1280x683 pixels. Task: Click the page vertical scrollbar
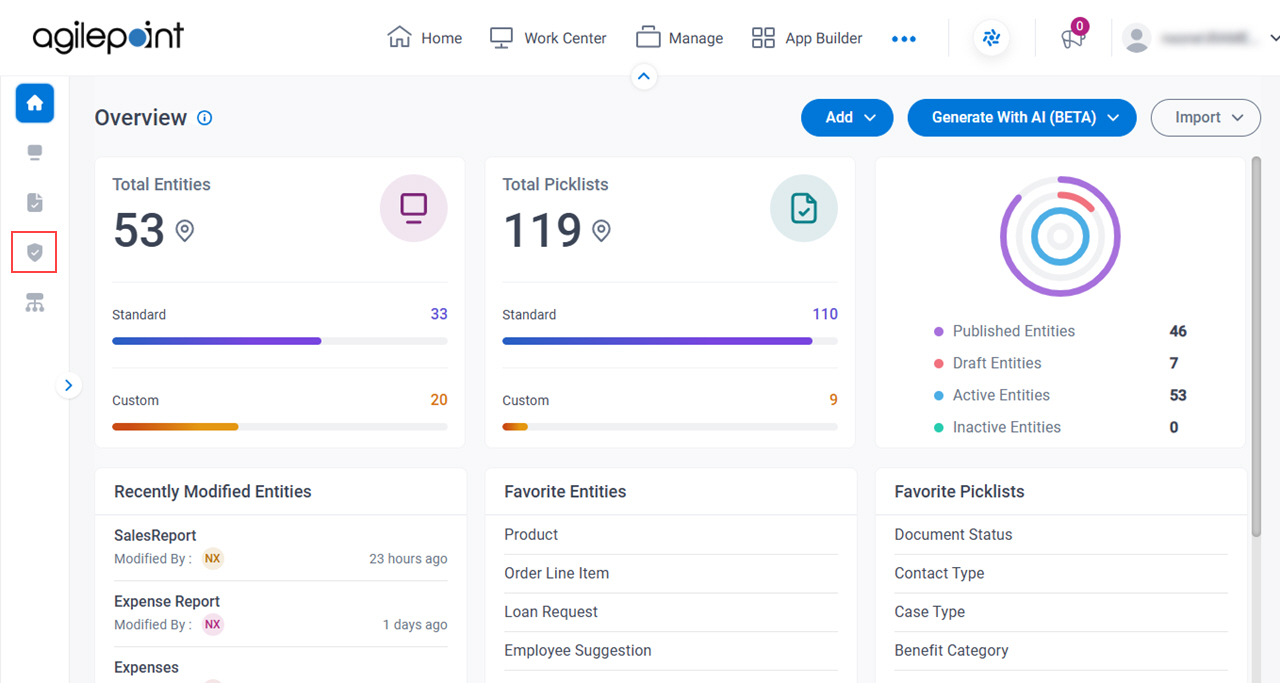1257,345
